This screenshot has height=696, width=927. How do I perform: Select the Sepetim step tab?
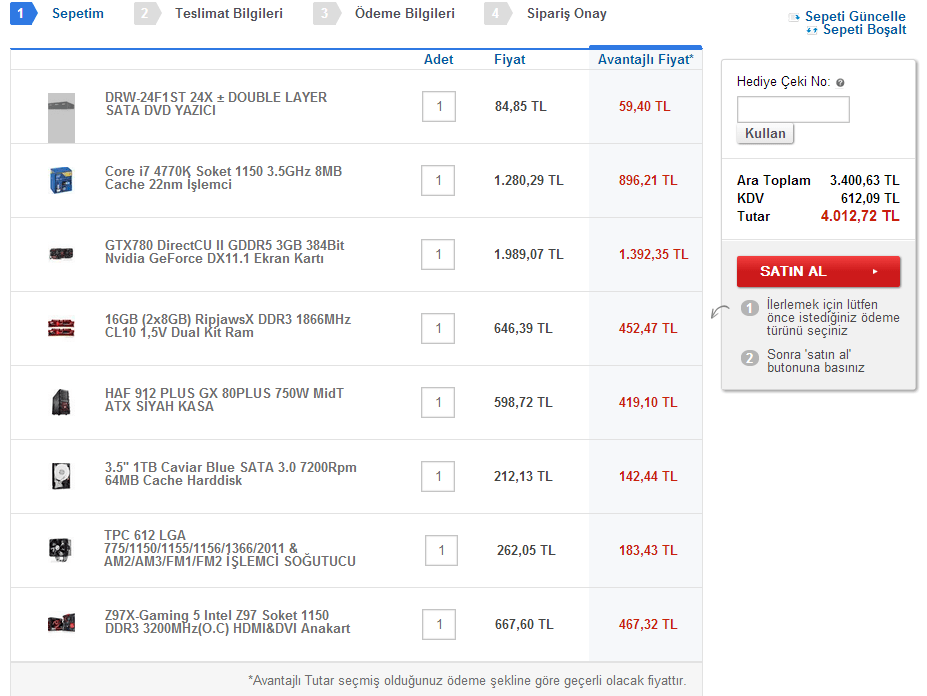tap(77, 14)
